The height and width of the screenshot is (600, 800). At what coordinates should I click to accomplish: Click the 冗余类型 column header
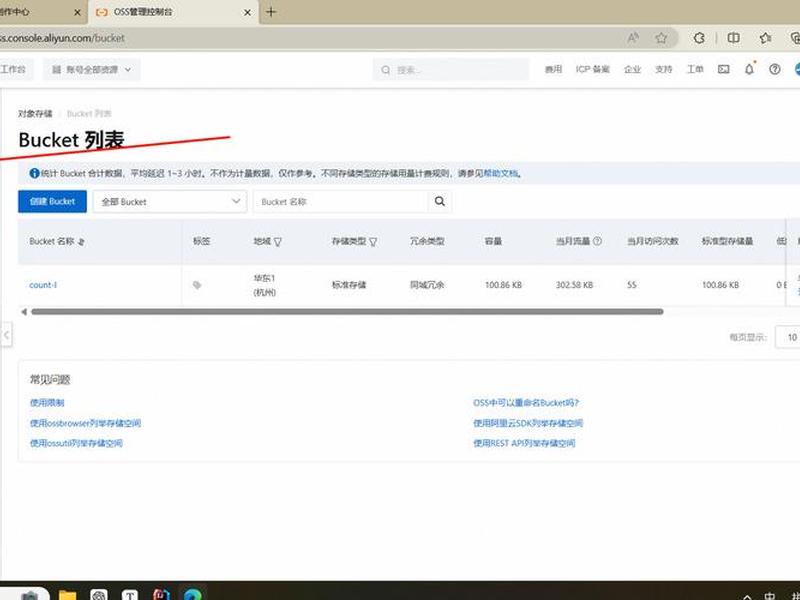[x=427, y=241]
